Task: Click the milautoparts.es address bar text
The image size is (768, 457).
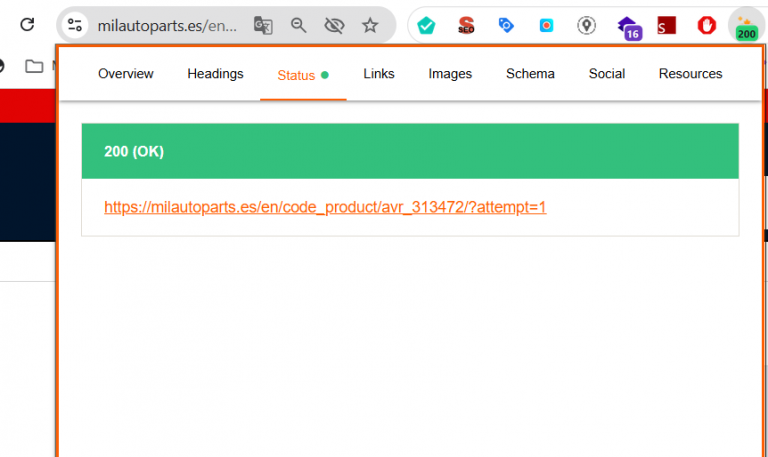Action: point(167,25)
